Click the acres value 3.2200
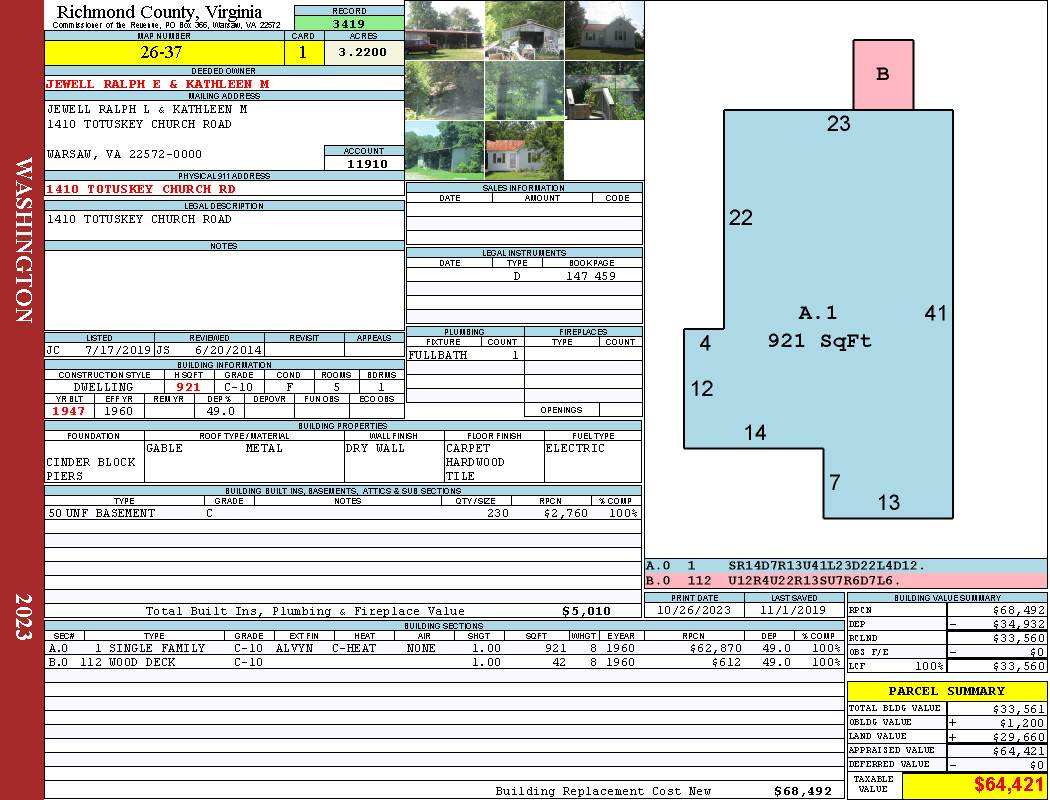The height and width of the screenshot is (800, 1050). coord(364,52)
